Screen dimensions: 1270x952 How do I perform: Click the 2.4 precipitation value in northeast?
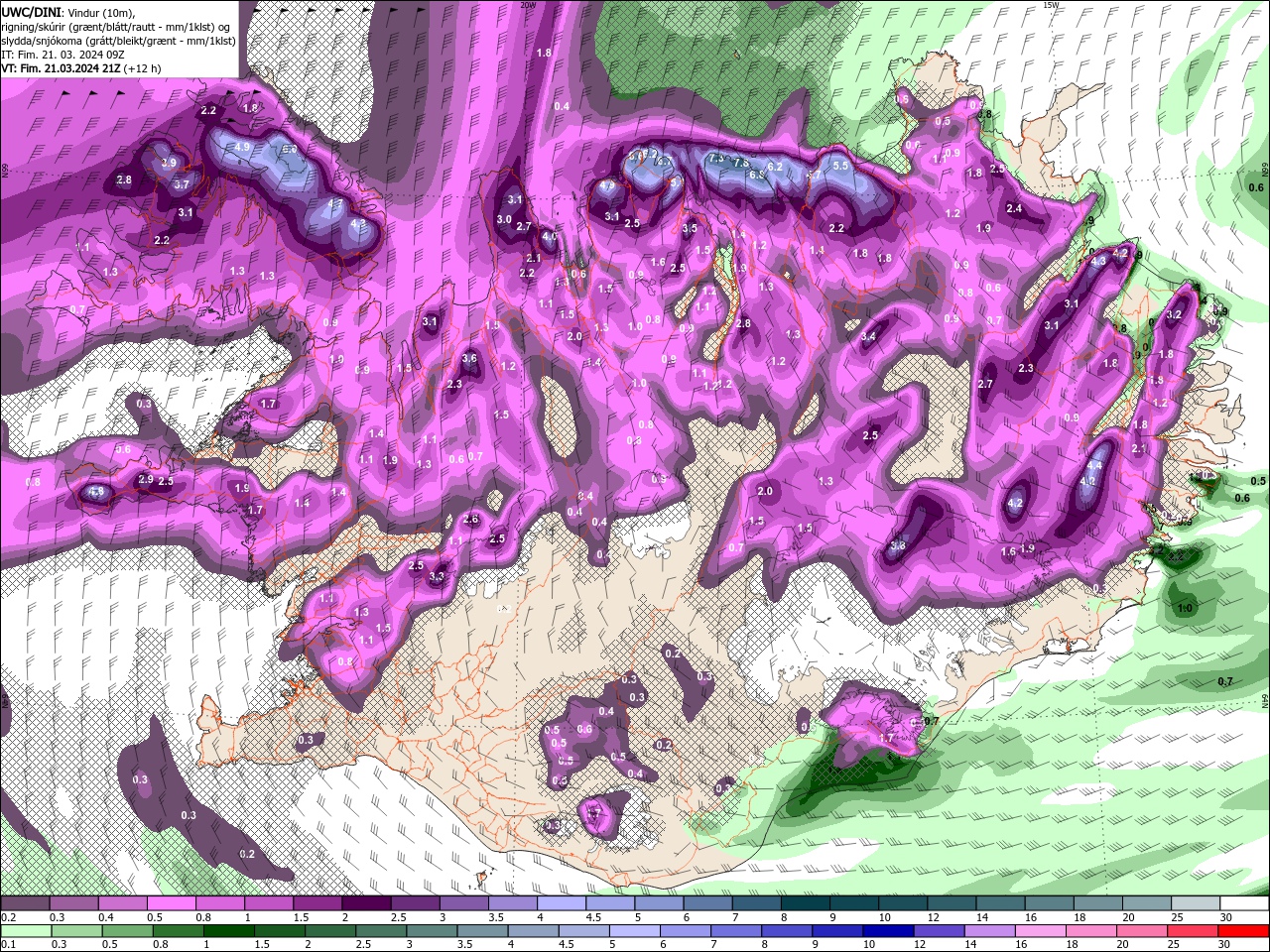pyautogui.click(x=1014, y=209)
